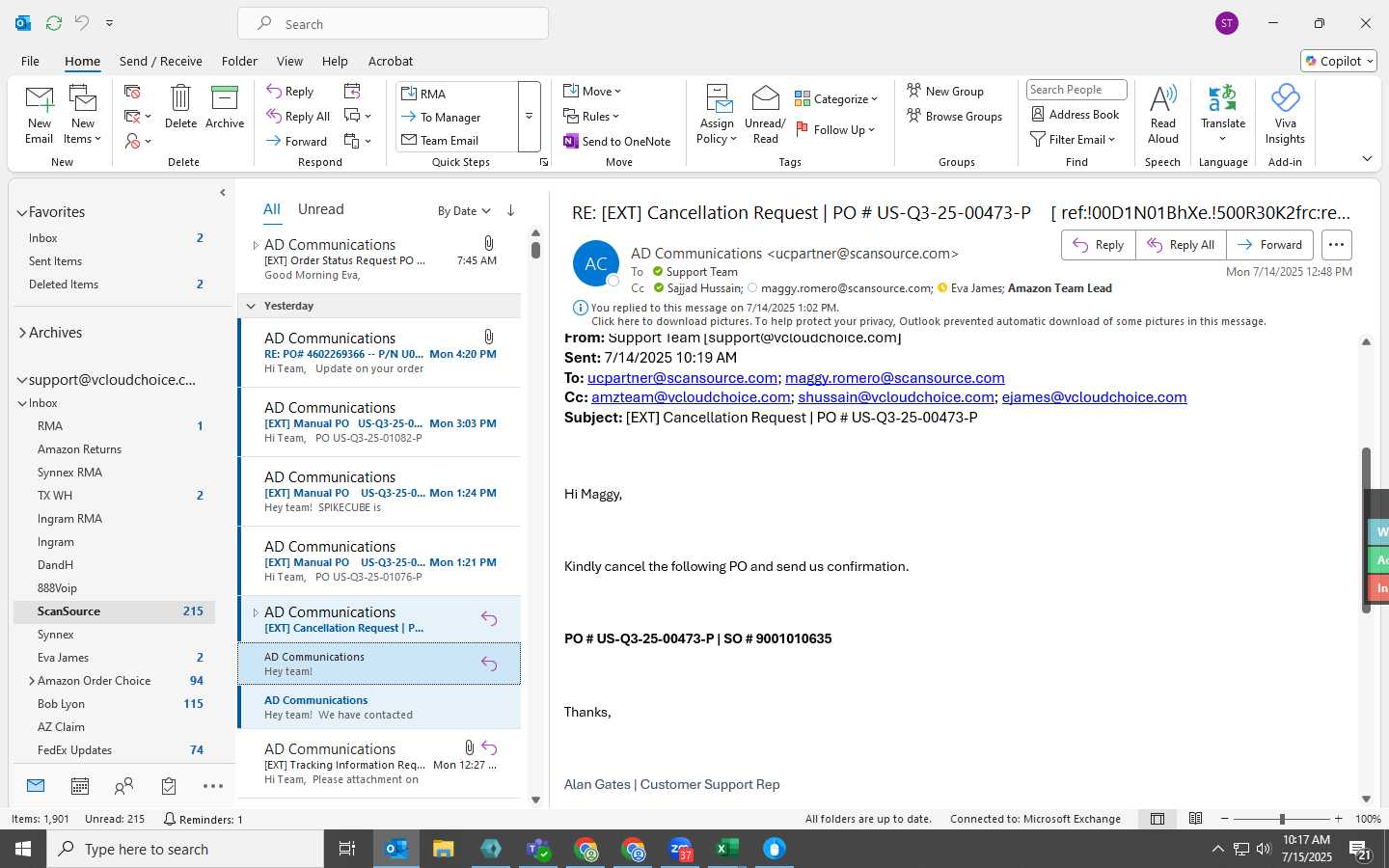Viewport: 1389px width, 868px height.
Task: Open the File menu
Action: (x=30, y=61)
